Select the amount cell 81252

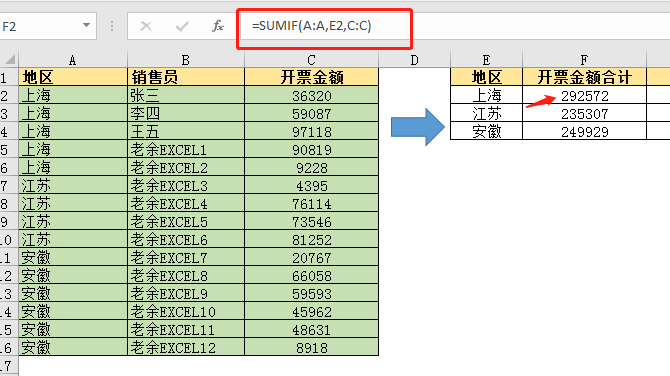coord(311,239)
